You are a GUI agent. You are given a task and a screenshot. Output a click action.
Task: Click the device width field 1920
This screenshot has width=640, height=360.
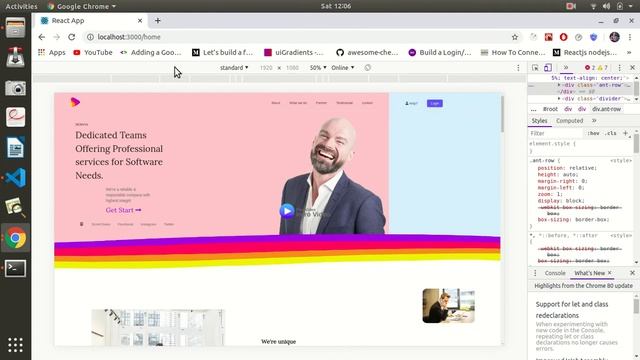tap(266, 68)
